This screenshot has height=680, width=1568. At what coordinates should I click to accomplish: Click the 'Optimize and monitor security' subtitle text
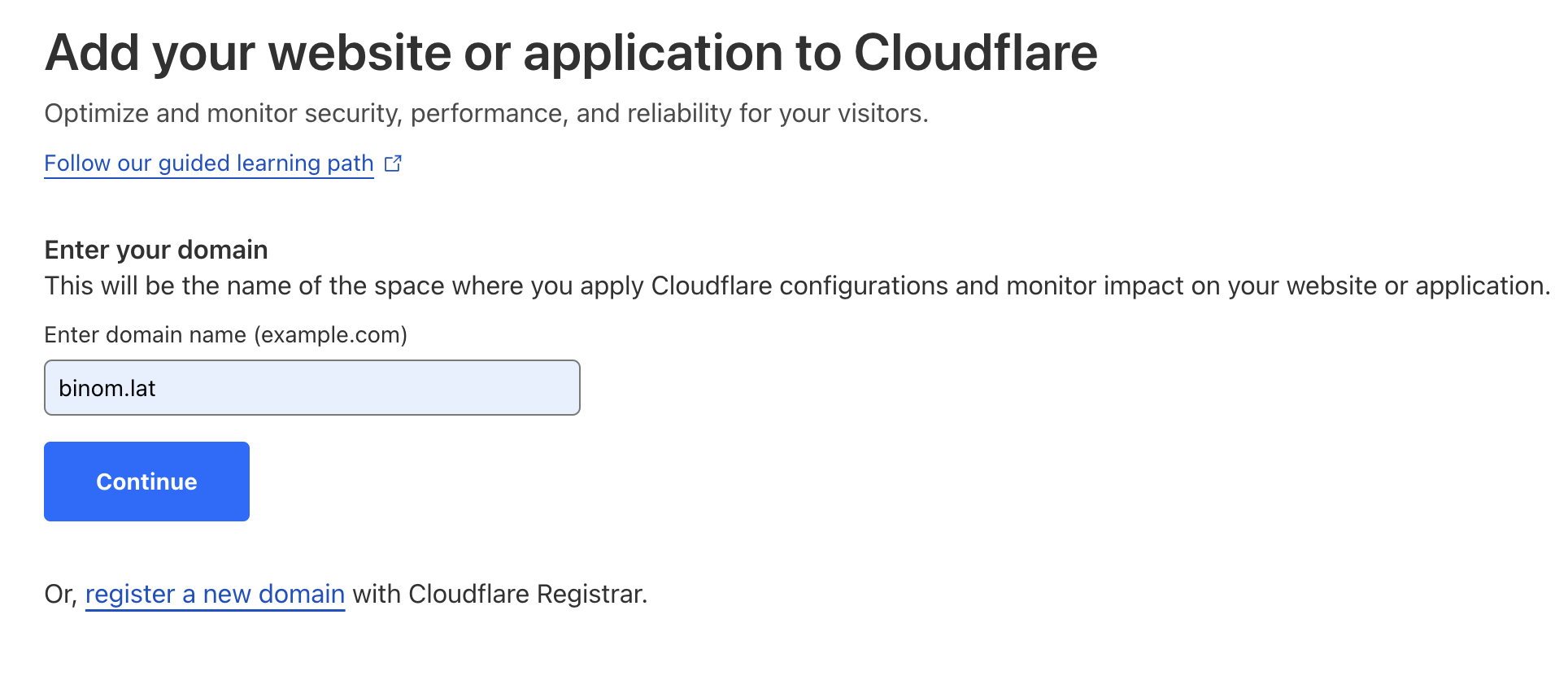click(x=486, y=114)
